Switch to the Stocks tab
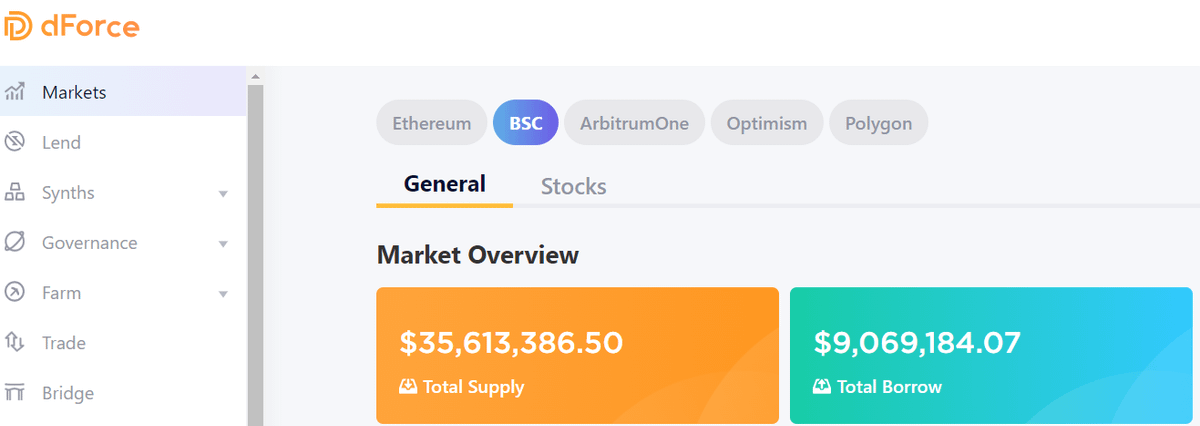This screenshot has width=1200, height=426. (x=573, y=186)
